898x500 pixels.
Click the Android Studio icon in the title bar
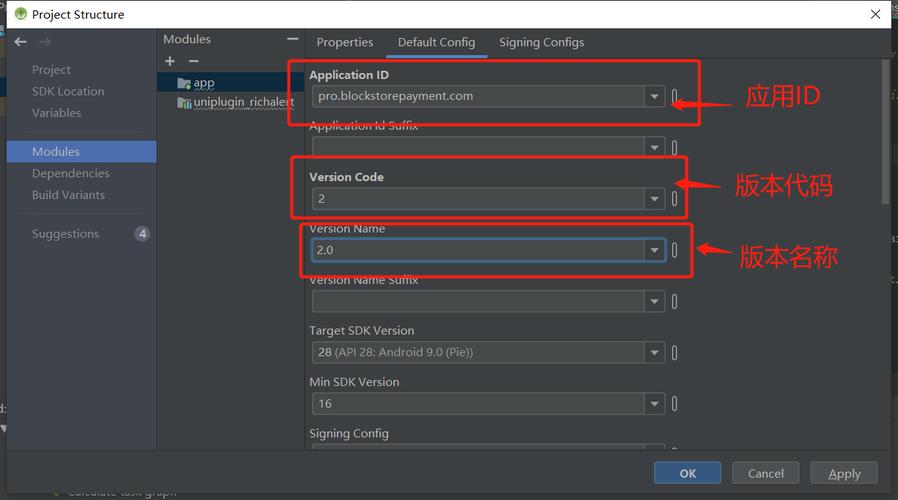21,14
